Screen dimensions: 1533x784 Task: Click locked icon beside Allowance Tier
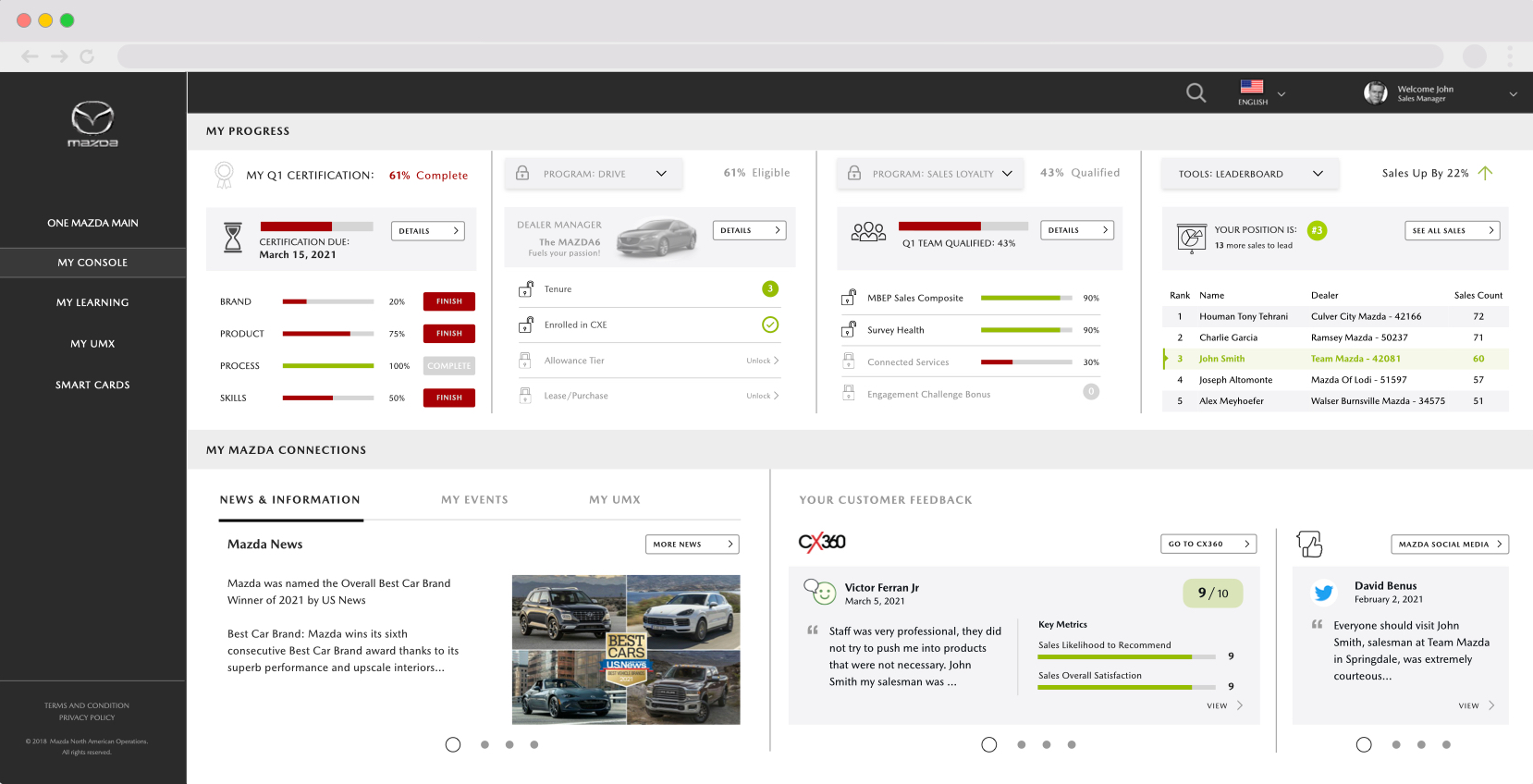click(525, 361)
